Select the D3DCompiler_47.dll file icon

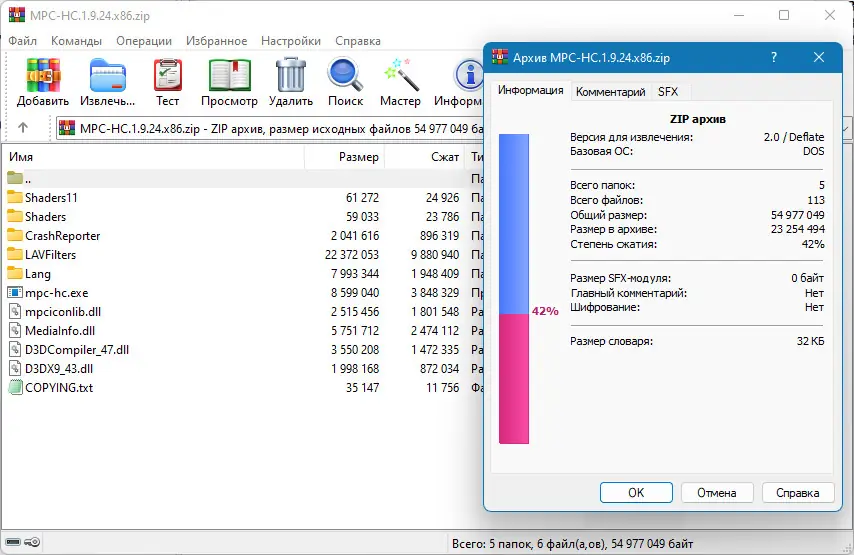(x=15, y=350)
